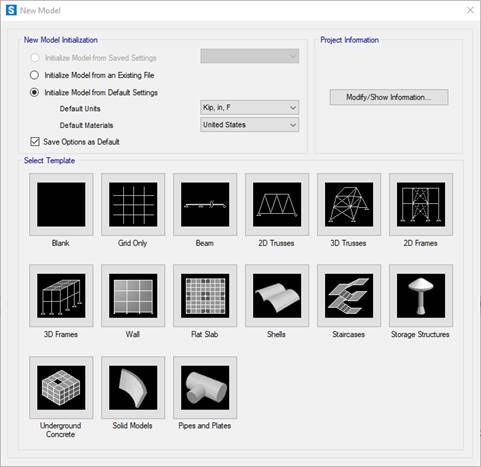Screen dimensions: 481x467
Task: Click the Modify/Show Information button
Action: click(389, 97)
